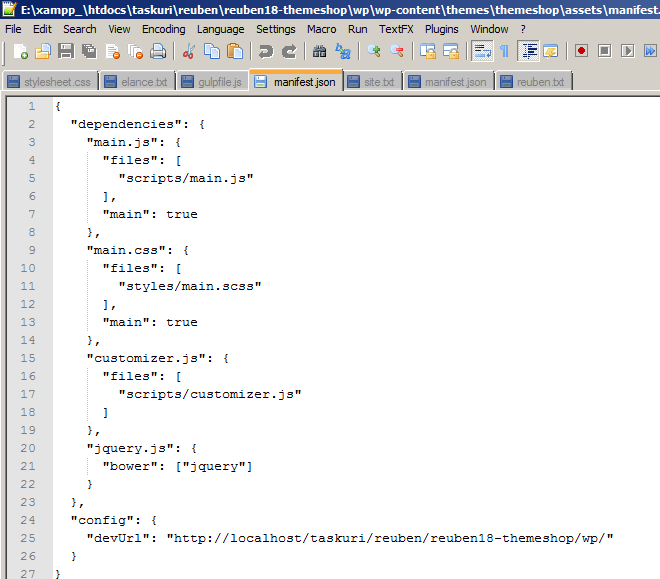Zoom in with the magnifier plus icon
This screenshot has height=579, width=660.
point(373,51)
